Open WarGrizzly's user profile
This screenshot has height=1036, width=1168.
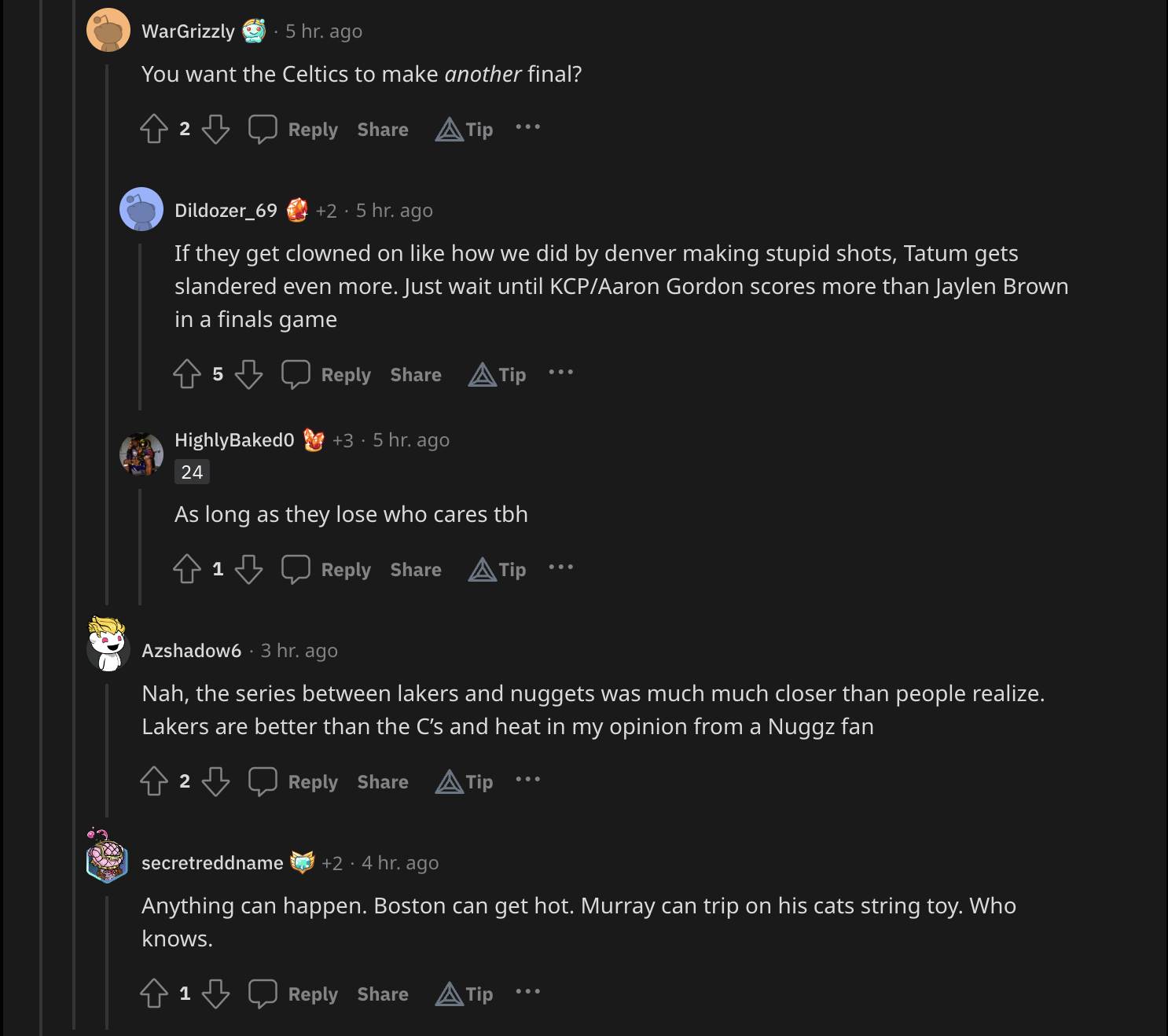coord(188,31)
